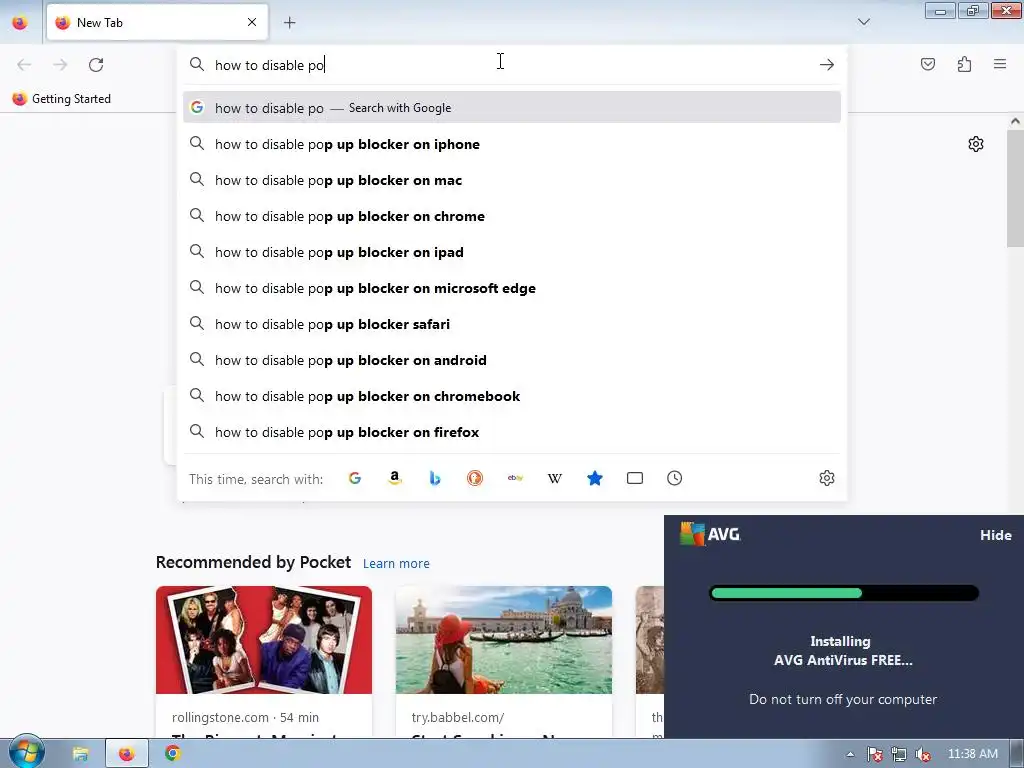Search this time with Bing icon

435,478
